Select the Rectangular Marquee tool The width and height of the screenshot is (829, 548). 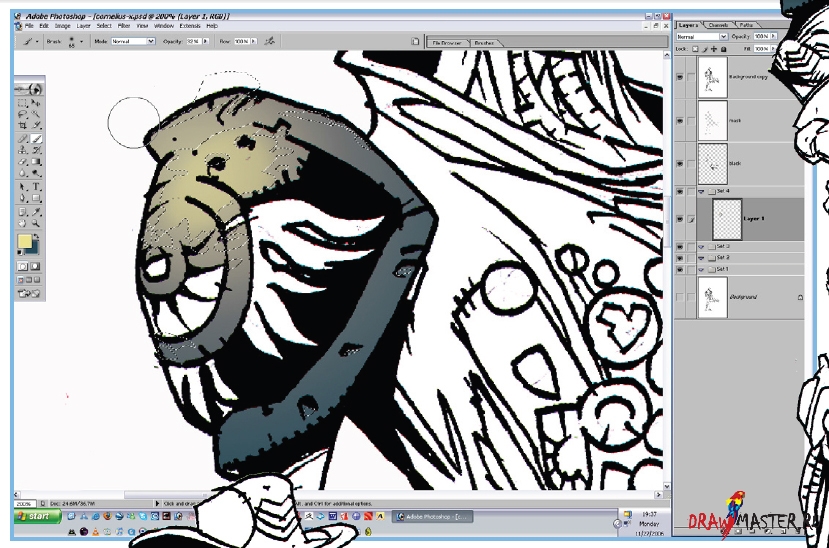tap(23, 103)
